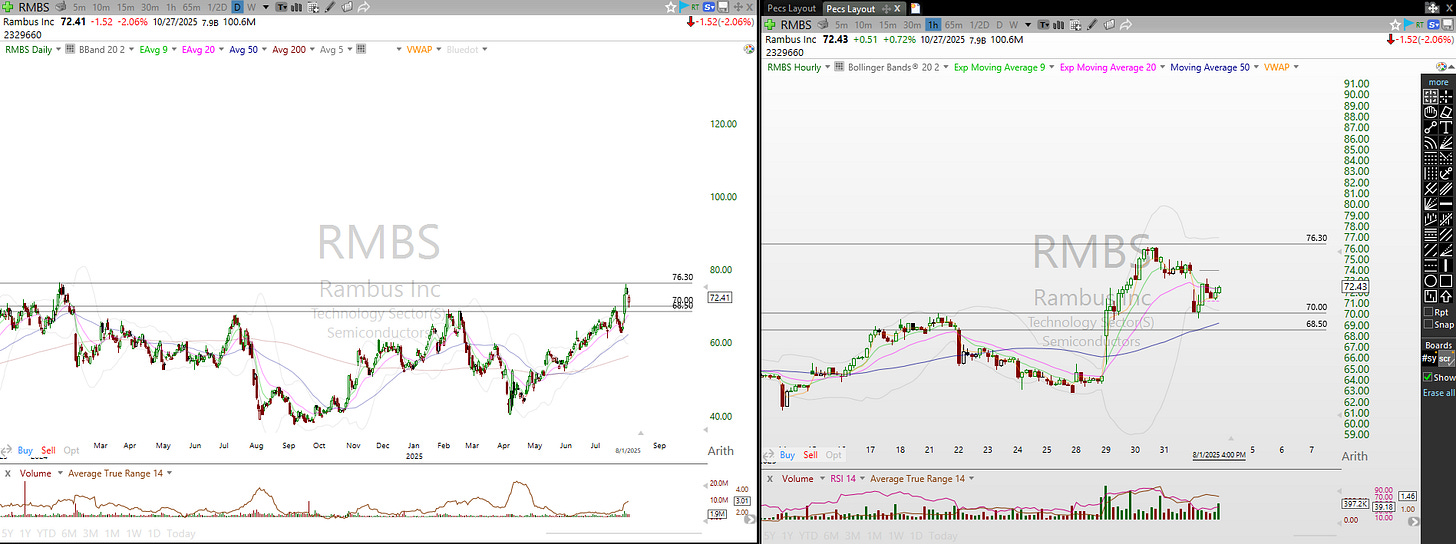Click the Opt link on Daily chart
The image size is (1456, 544).
click(x=72, y=451)
